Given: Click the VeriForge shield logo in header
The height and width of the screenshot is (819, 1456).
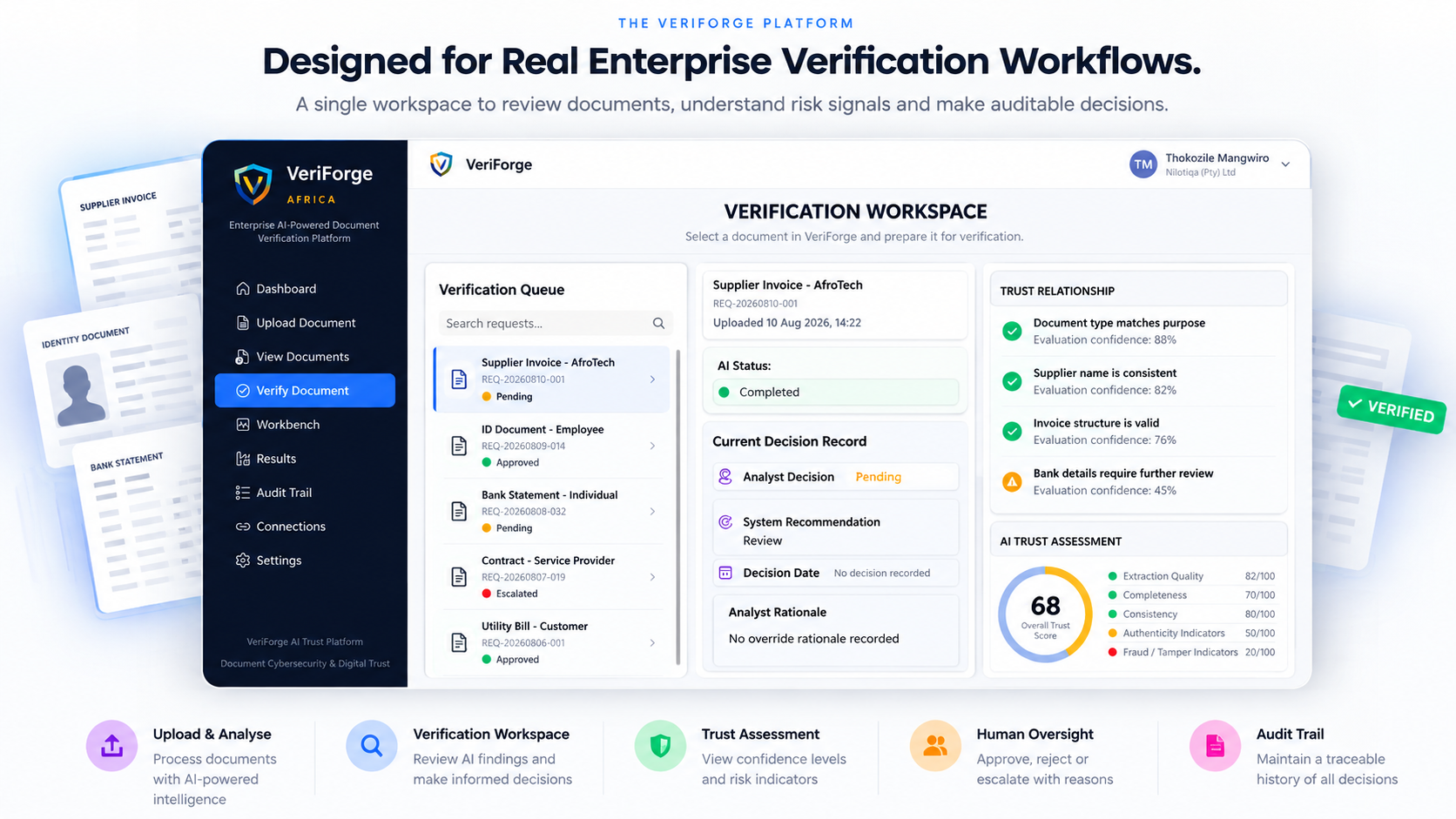Looking at the screenshot, I should 442,164.
